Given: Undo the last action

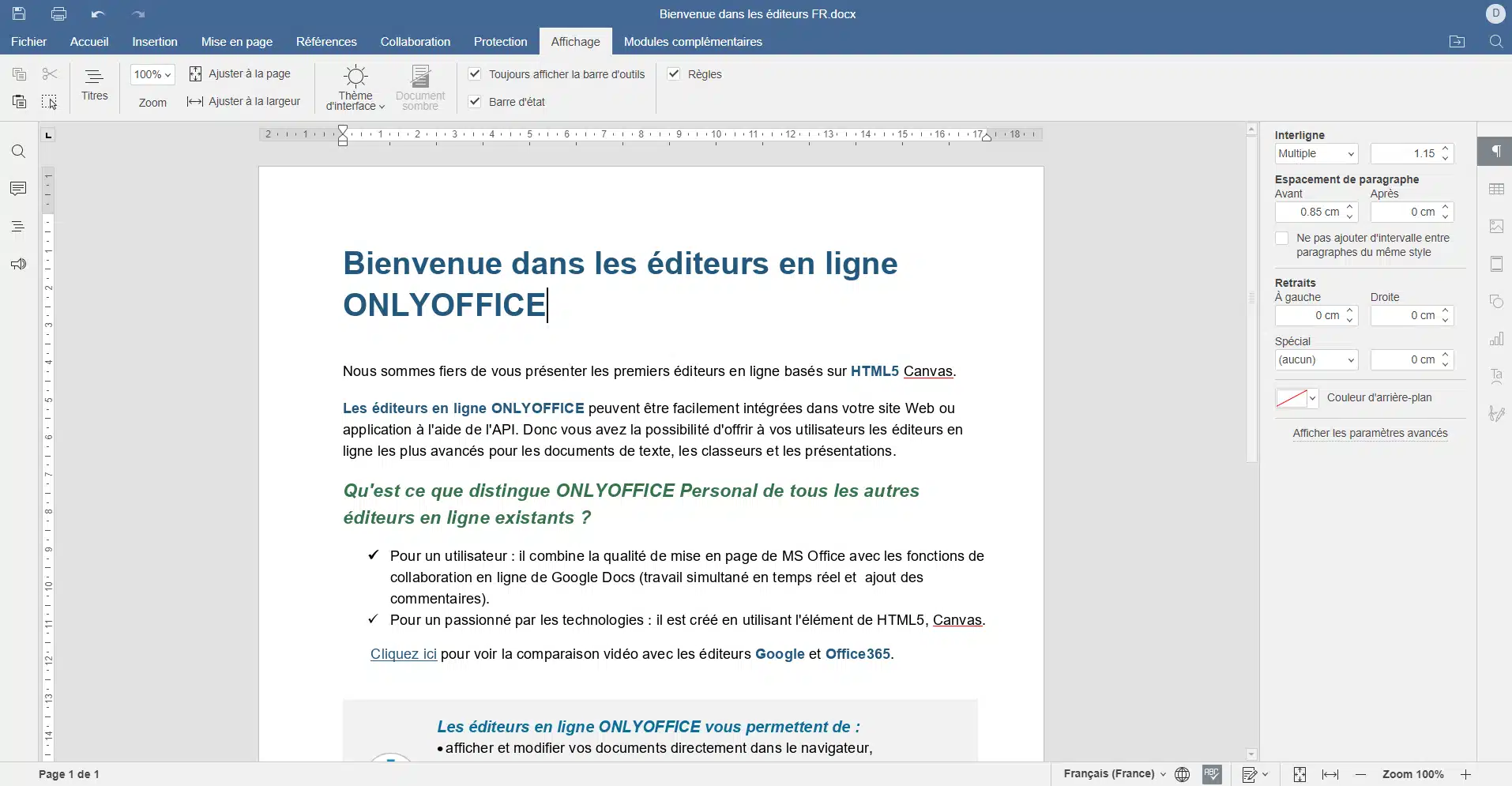Looking at the screenshot, I should pyautogui.click(x=98, y=13).
